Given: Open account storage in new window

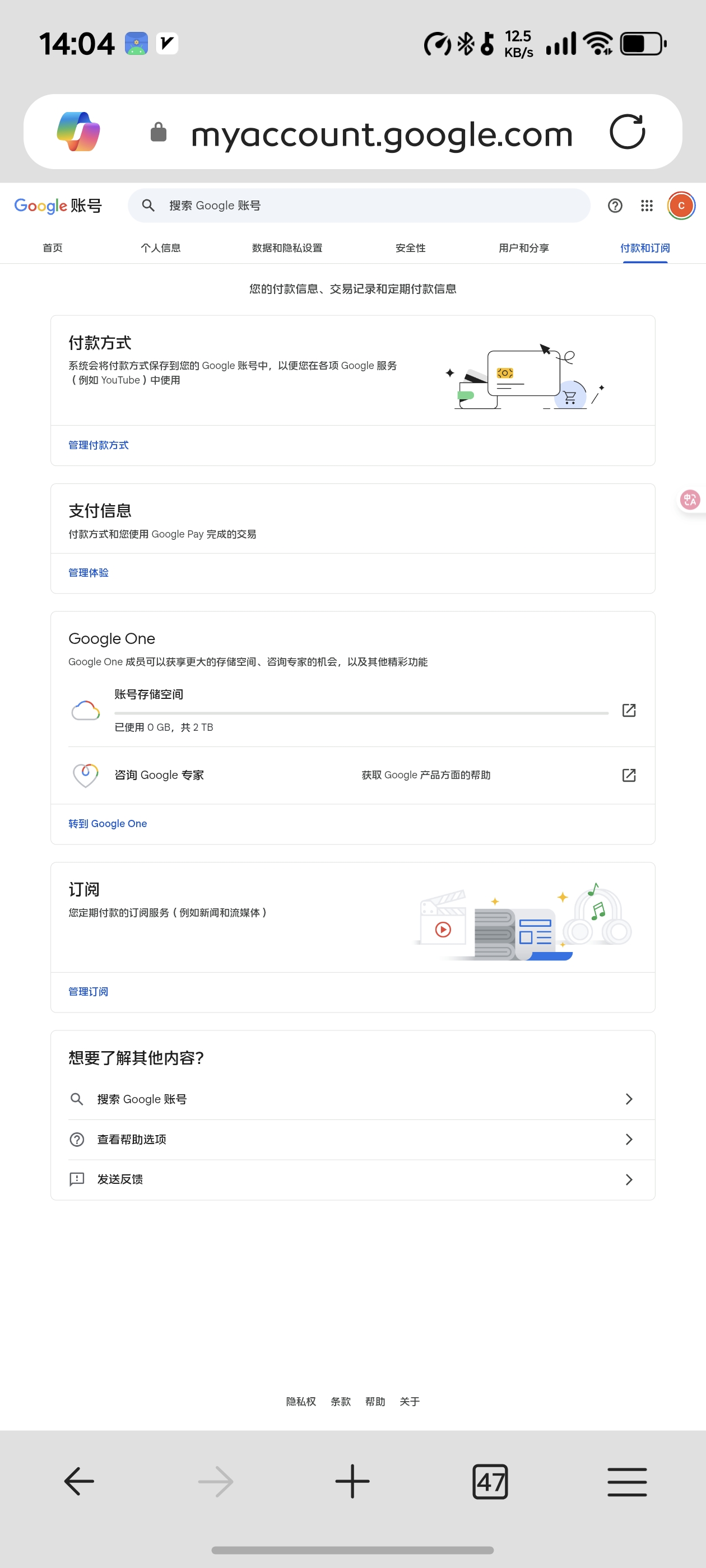Looking at the screenshot, I should [x=629, y=710].
